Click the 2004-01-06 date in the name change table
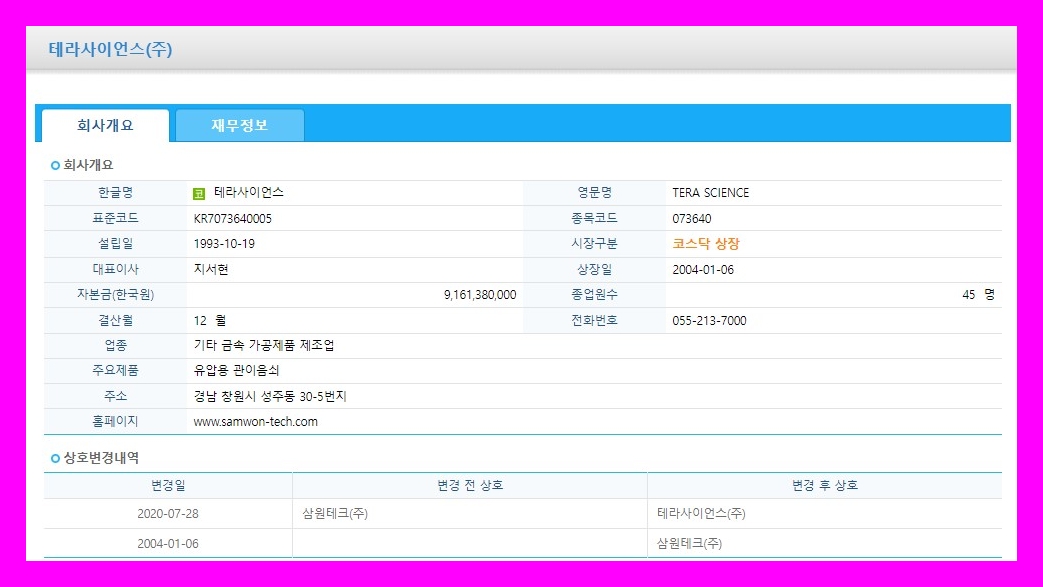This screenshot has height=587, width=1043. pos(168,543)
